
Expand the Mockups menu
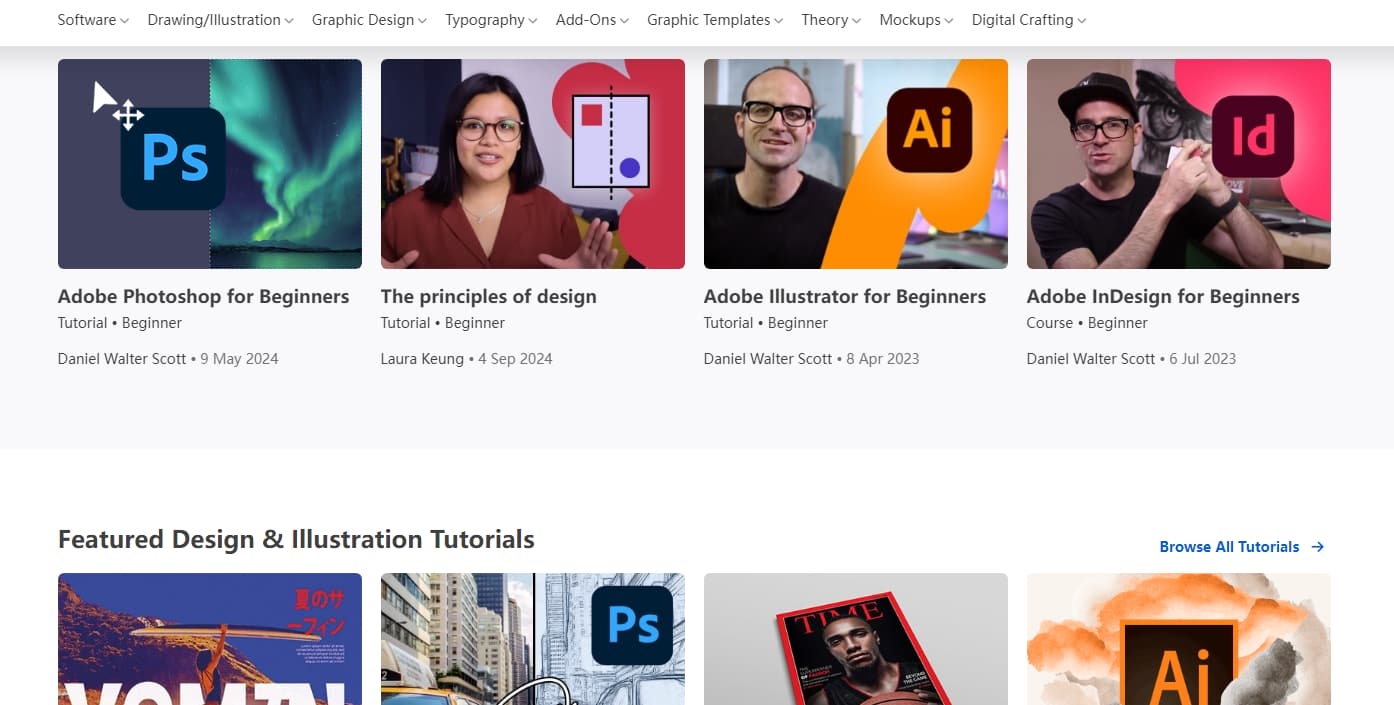[916, 20]
